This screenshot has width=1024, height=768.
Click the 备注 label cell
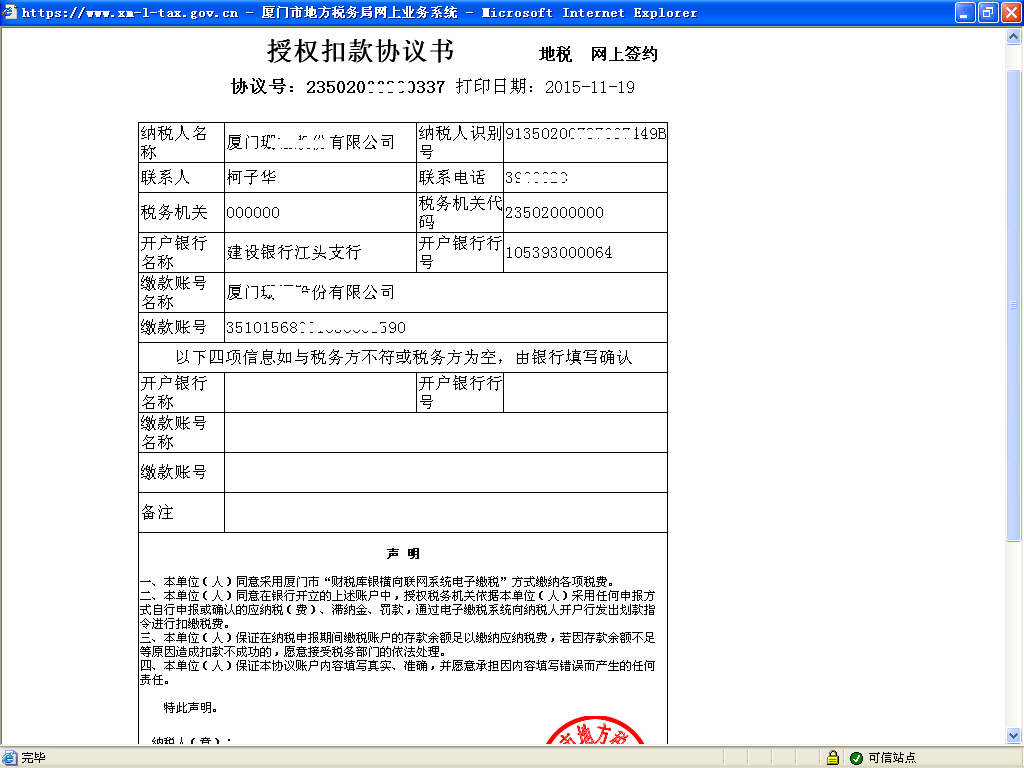click(181, 513)
